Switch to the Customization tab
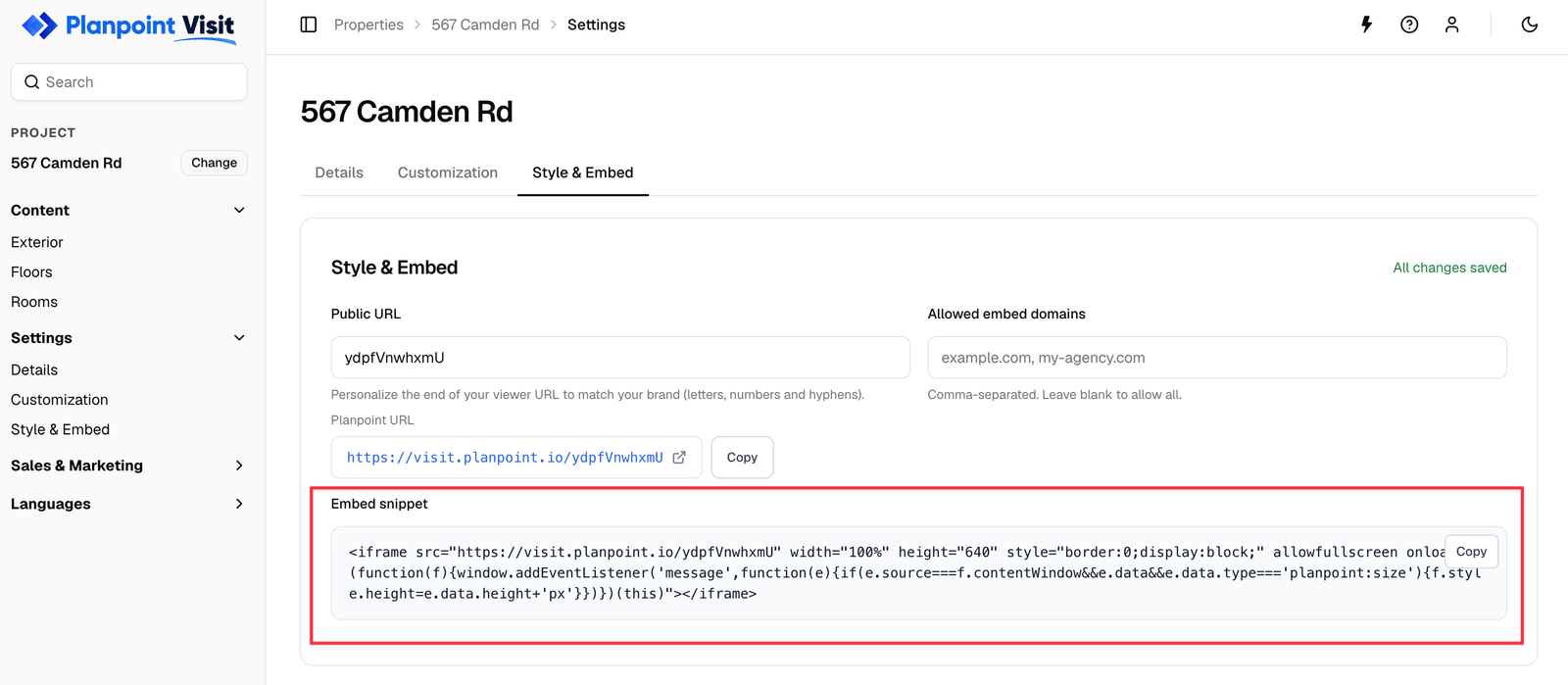1568x685 pixels. click(448, 172)
